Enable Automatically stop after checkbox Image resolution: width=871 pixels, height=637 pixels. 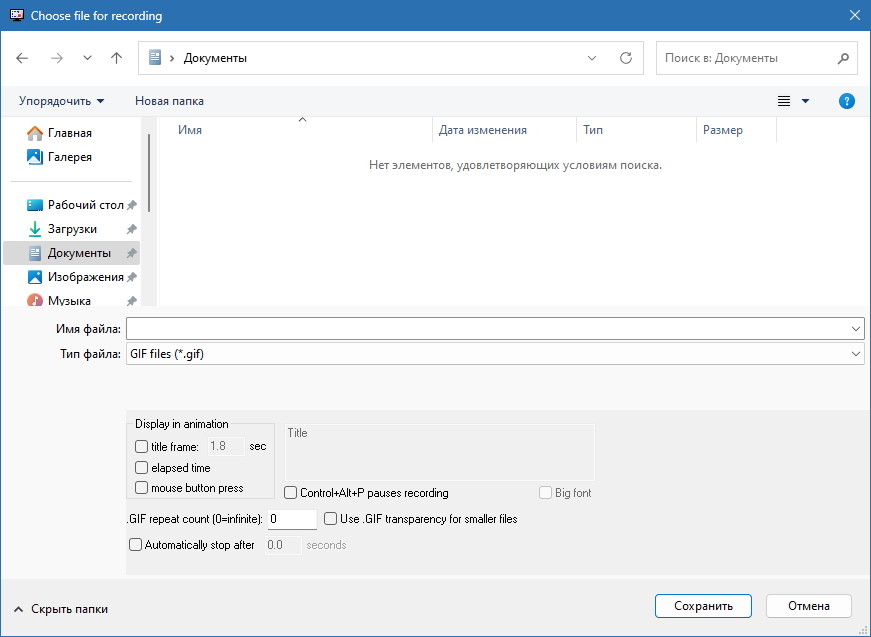(x=135, y=545)
